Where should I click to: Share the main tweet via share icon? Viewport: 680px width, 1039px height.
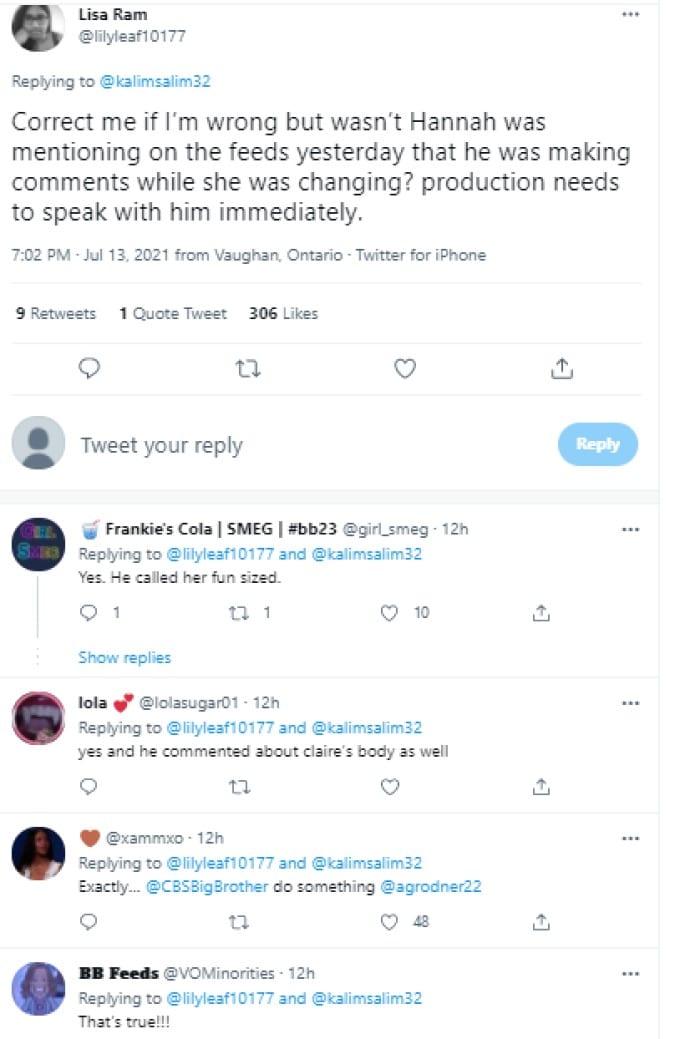pyautogui.click(x=562, y=369)
